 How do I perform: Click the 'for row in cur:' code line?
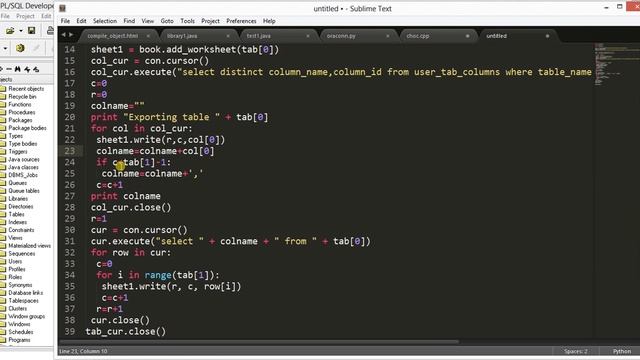[x=131, y=253]
